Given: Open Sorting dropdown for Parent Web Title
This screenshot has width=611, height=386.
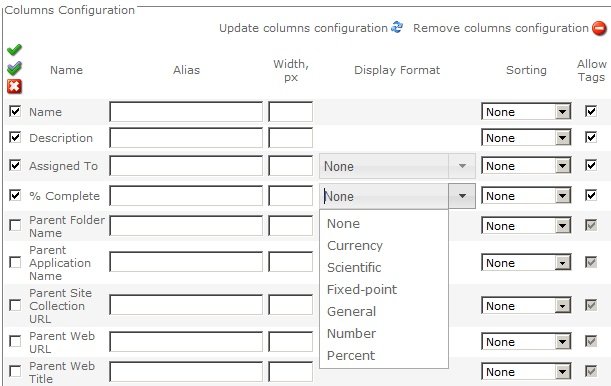Looking at the screenshot, I should 526,372.
